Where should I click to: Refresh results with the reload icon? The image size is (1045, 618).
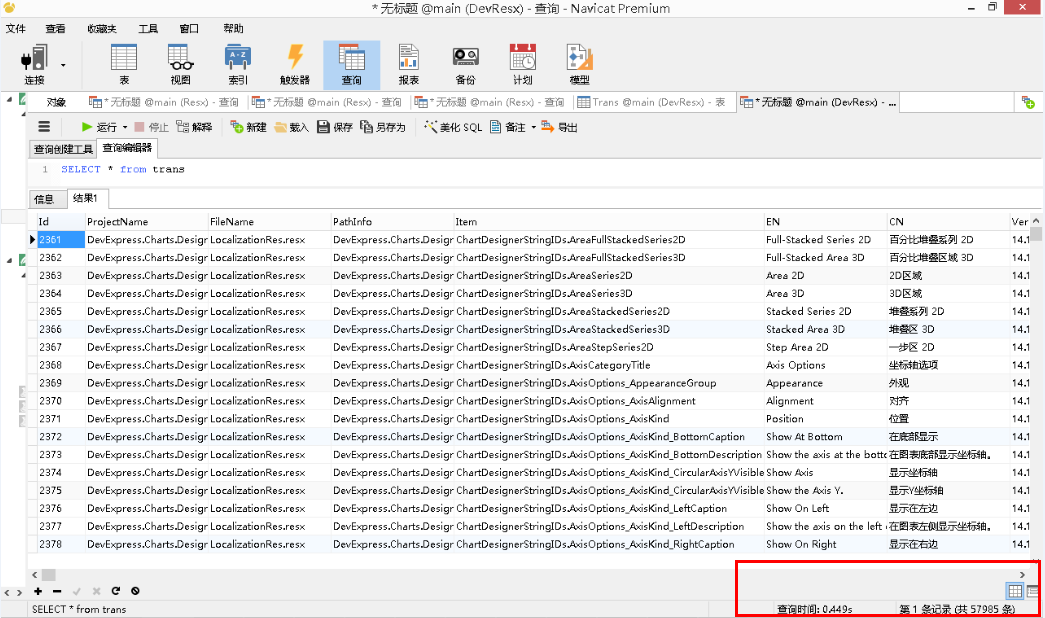(115, 591)
